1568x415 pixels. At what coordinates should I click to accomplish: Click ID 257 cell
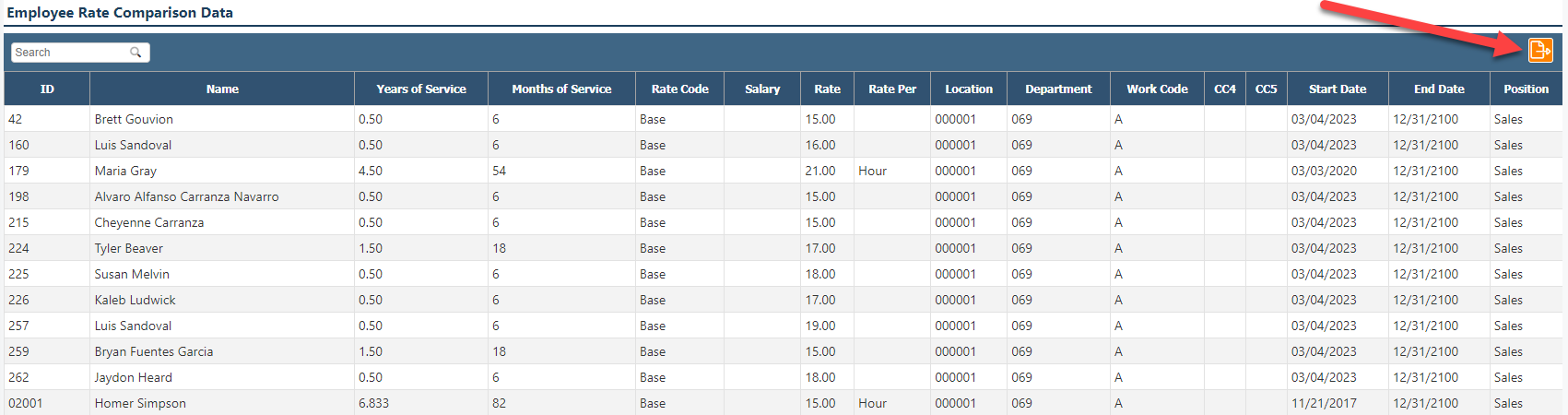(x=47, y=326)
